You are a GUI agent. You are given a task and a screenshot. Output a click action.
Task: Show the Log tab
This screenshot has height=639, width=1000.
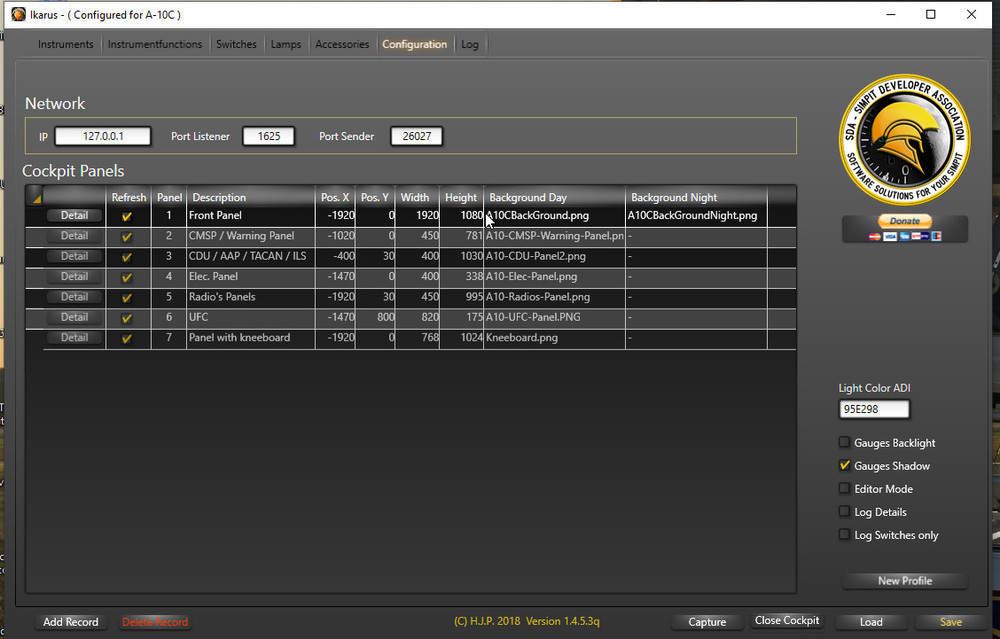pos(470,44)
